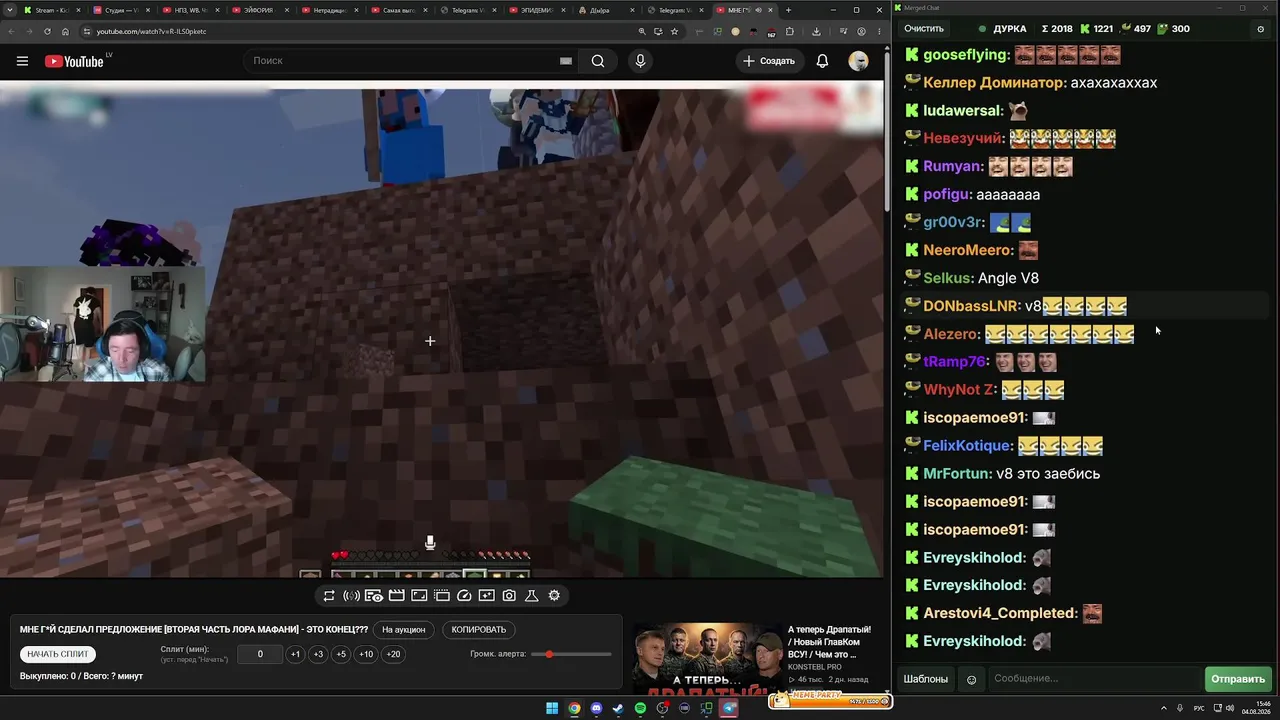The image size is (1280, 720).
Task: Add +20 minutes to the split
Action: coord(393,655)
